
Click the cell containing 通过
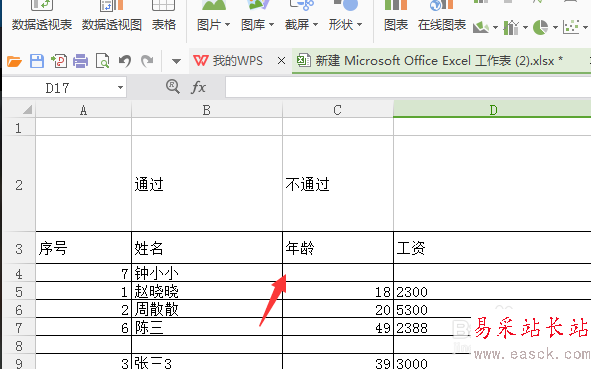tap(207, 184)
